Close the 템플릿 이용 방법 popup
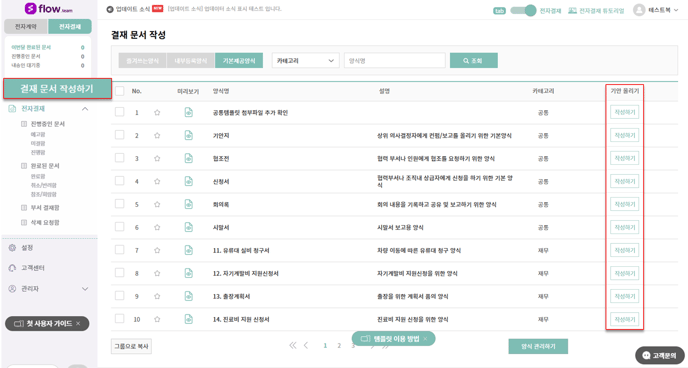 (425, 339)
